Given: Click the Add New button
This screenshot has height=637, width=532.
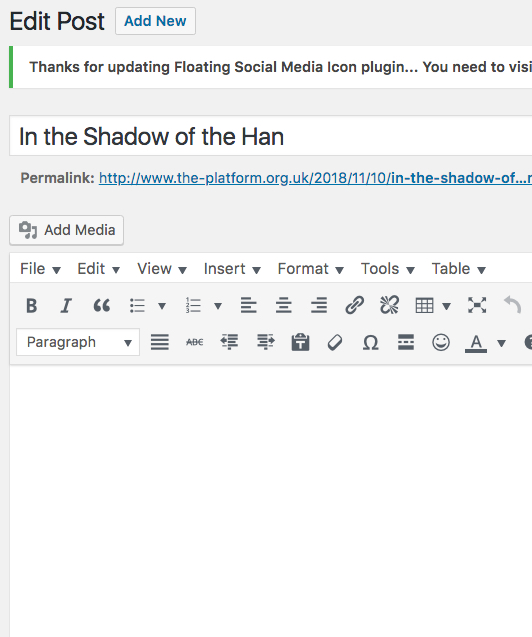Looking at the screenshot, I should 155,21.
